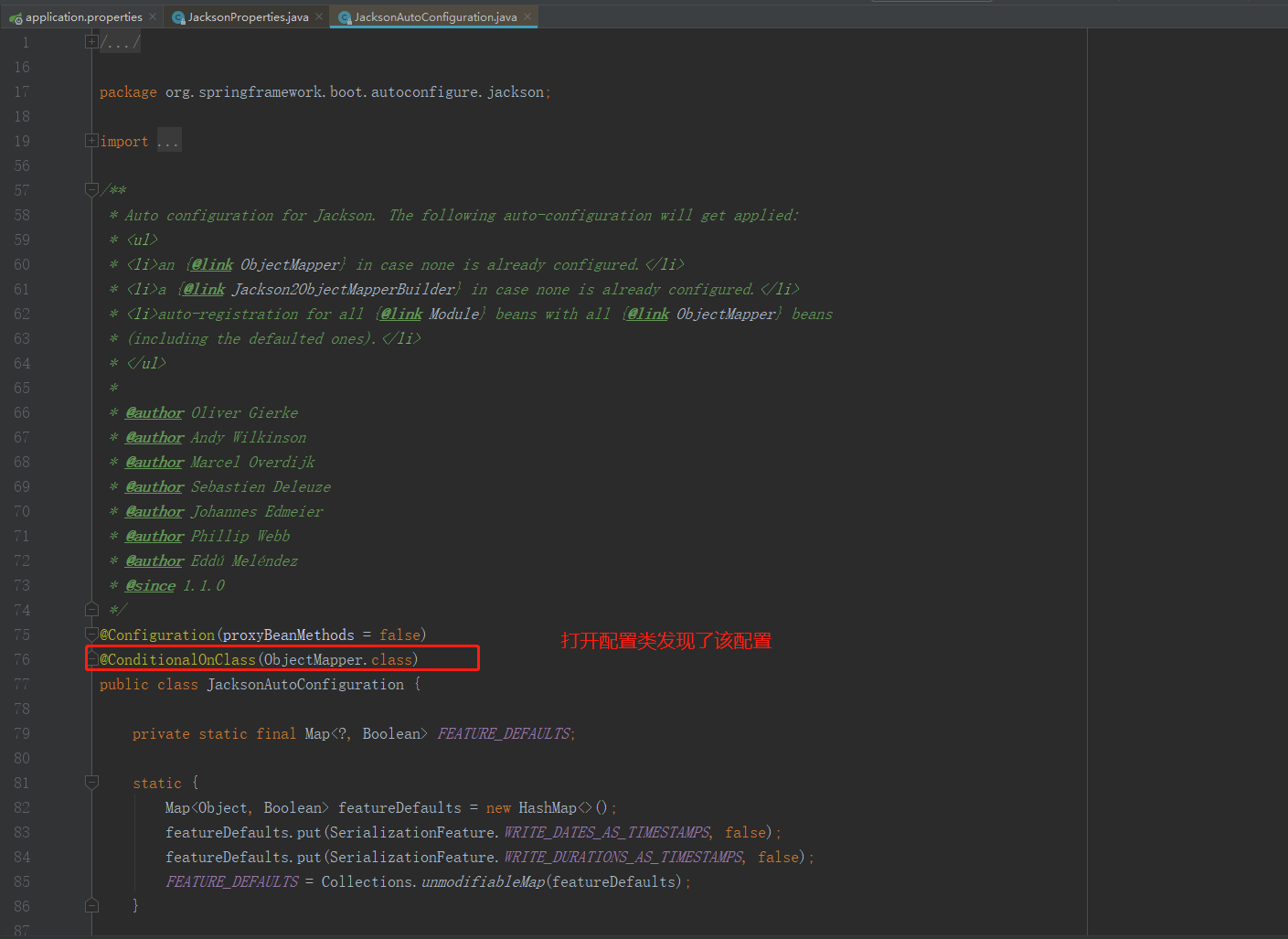This screenshot has height=939, width=1288.
Task: Click 'featureDefaults' variable on line 82
Action: click(399, 807)
